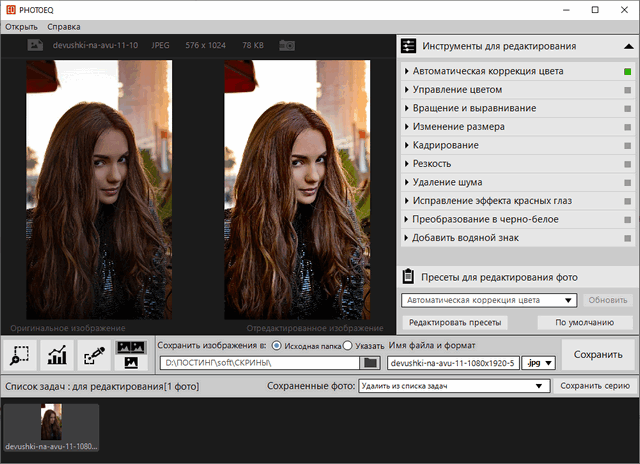Image resolution: width=640 pixels, height=464 pixels.
Task: Select the devushki-na-avu thumbnail in the task list
Action: click(x=51, y=423)
